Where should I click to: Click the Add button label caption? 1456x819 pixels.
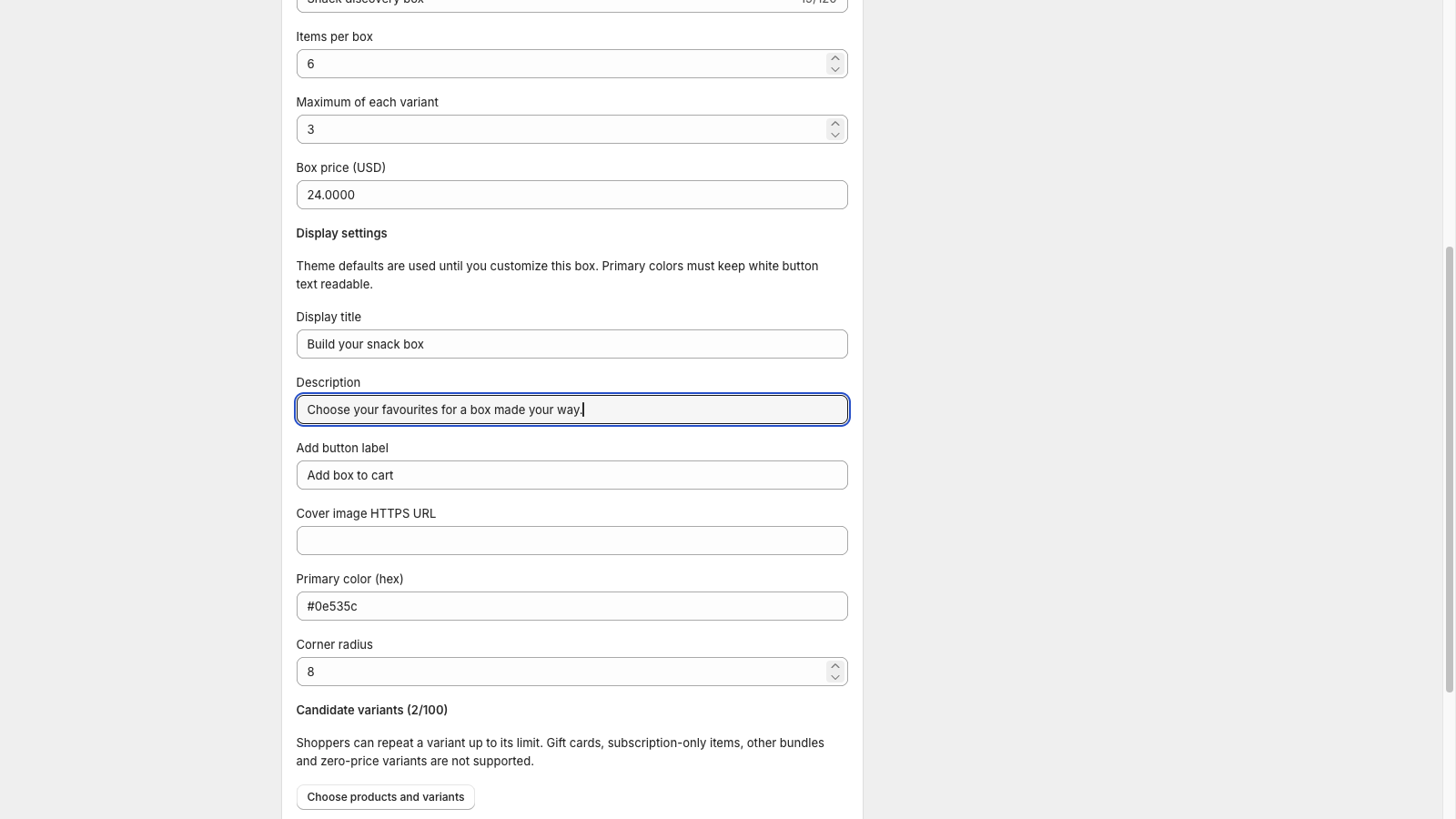(342, 448)
